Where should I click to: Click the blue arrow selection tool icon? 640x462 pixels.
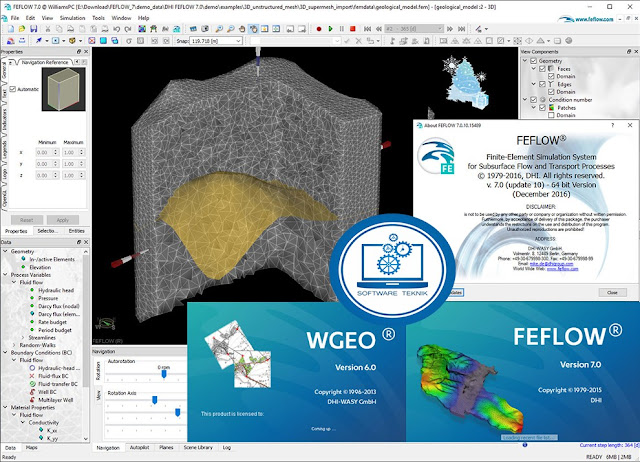(x=39, y=41)
